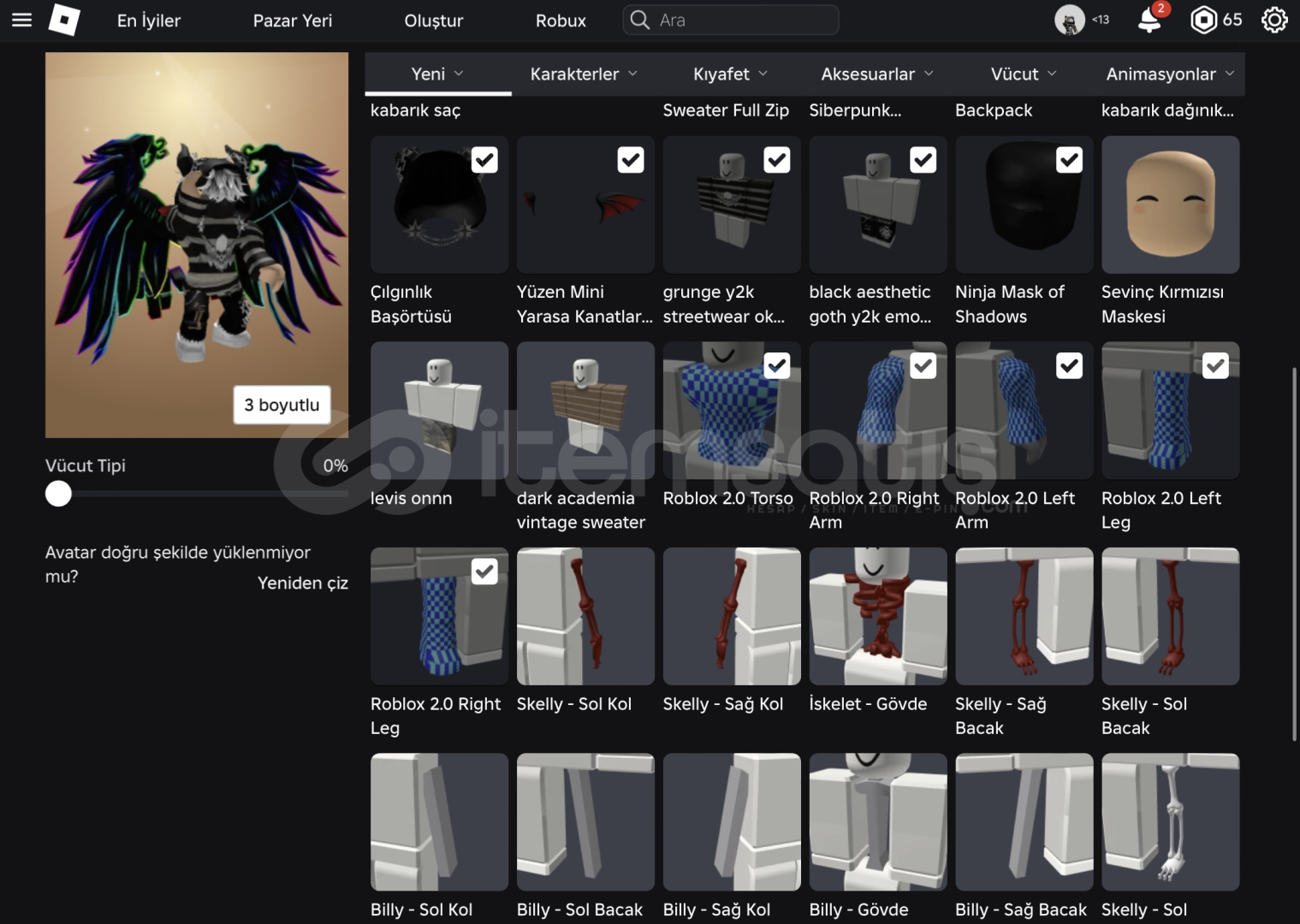
Task: Expand the Kıyafet dropdown
Action: tap(731, 74)
